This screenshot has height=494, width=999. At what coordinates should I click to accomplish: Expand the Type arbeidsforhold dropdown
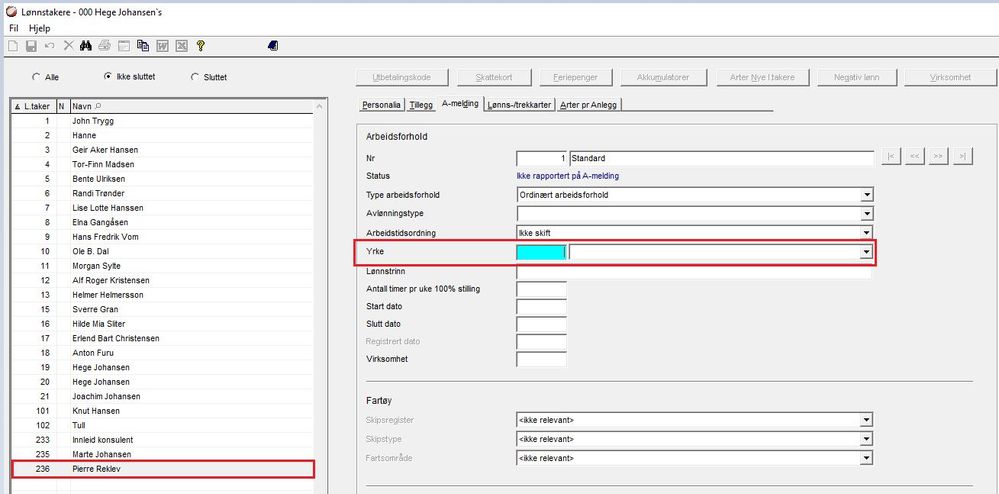coord(866,195)
